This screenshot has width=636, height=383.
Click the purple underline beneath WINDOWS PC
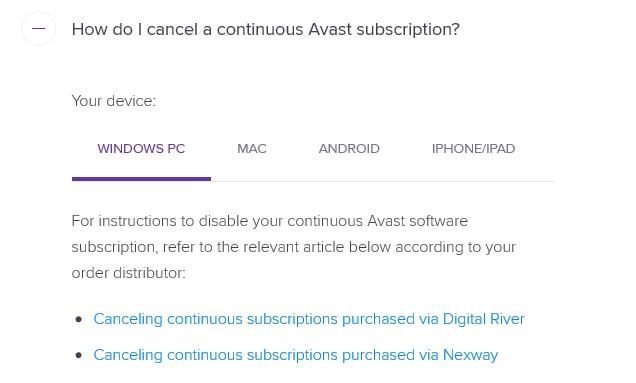click(141, 179)
